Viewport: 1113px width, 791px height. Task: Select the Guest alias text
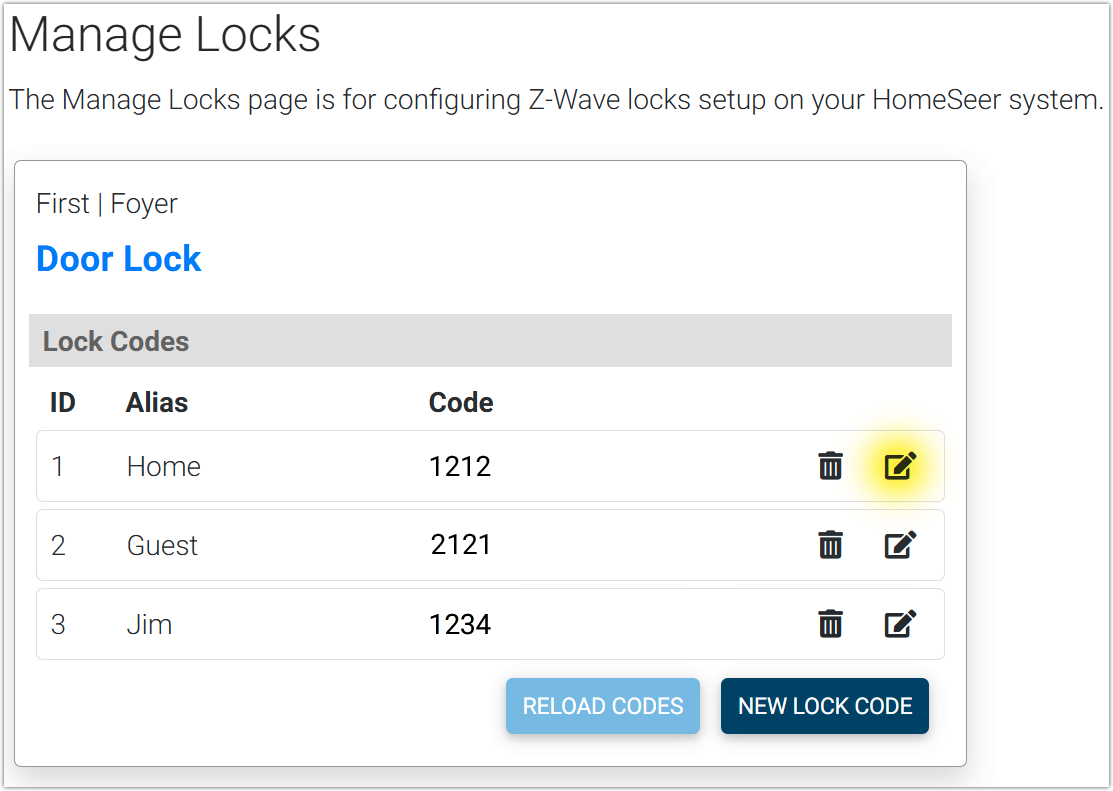click(x=163, y=546)
